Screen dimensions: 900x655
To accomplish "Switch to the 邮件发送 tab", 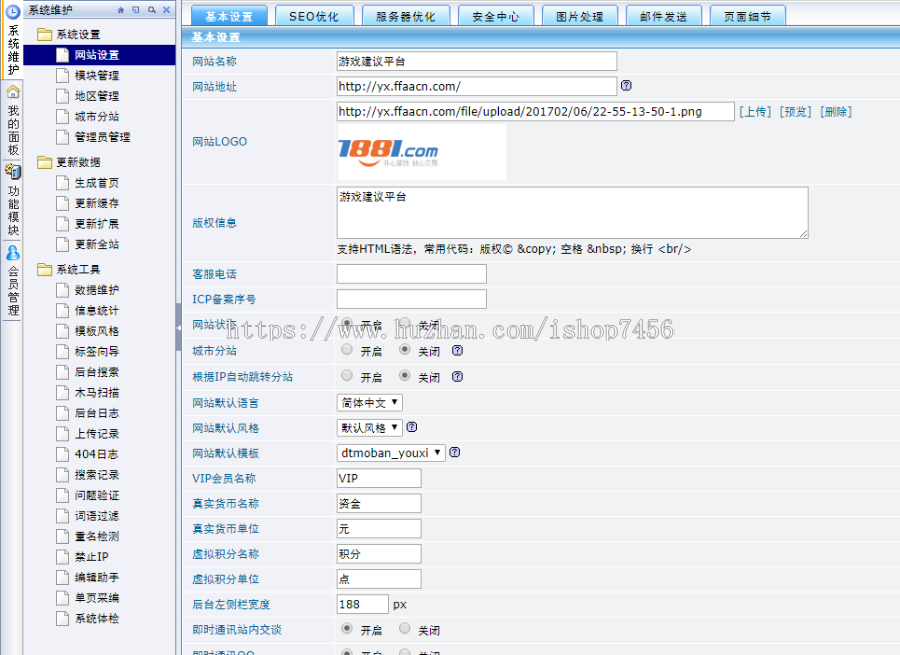I will 664,16.
